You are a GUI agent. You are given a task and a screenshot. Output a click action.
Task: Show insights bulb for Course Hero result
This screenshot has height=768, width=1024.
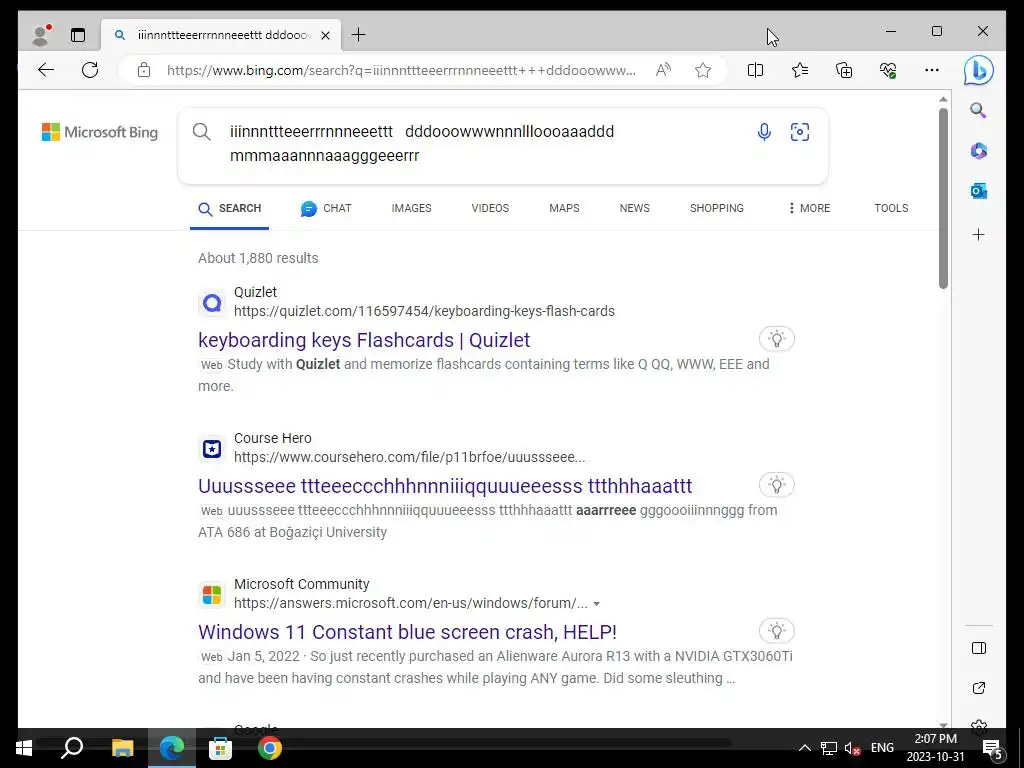776,485
